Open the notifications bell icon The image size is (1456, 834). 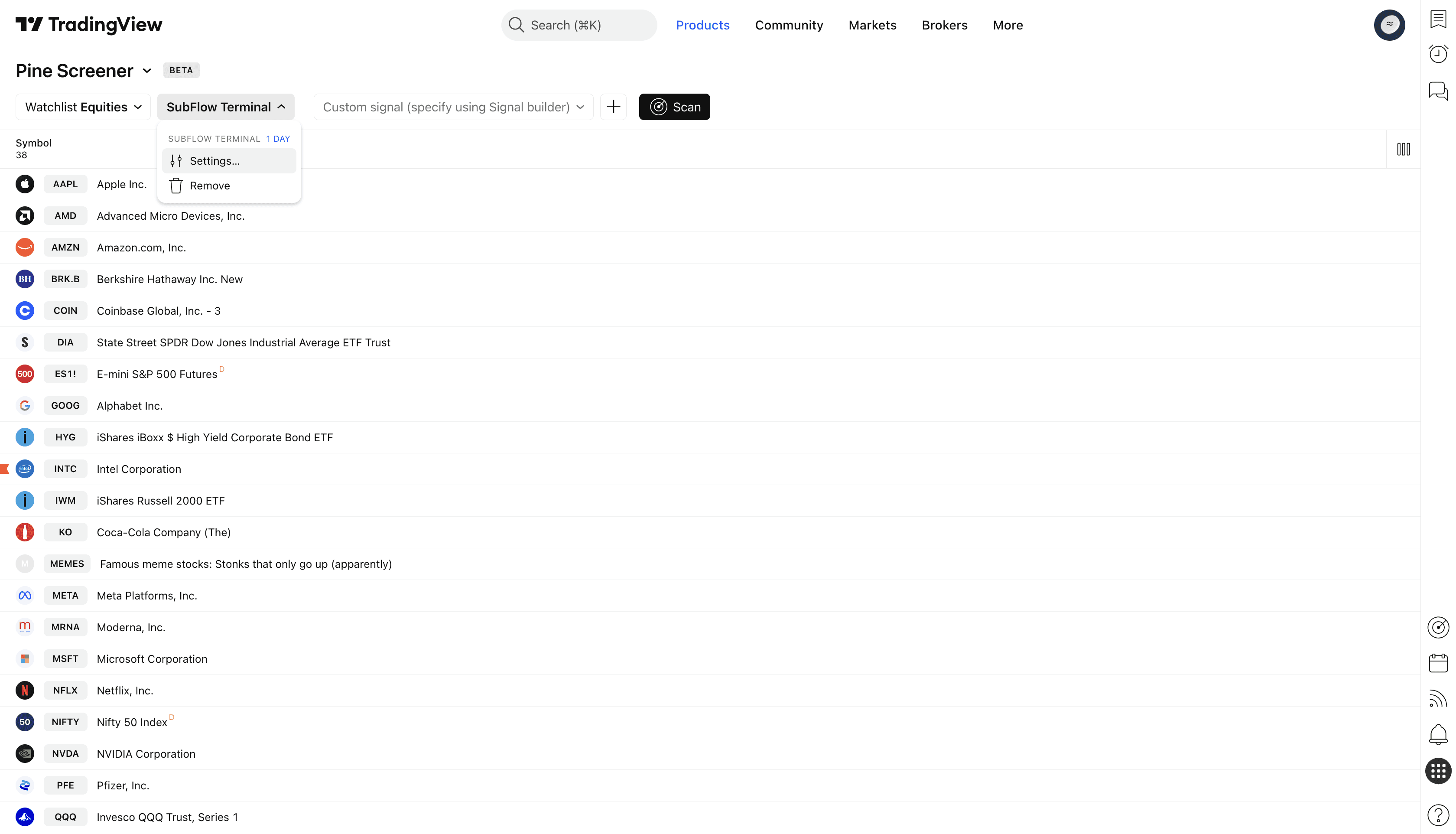[x=1438, y=734]
